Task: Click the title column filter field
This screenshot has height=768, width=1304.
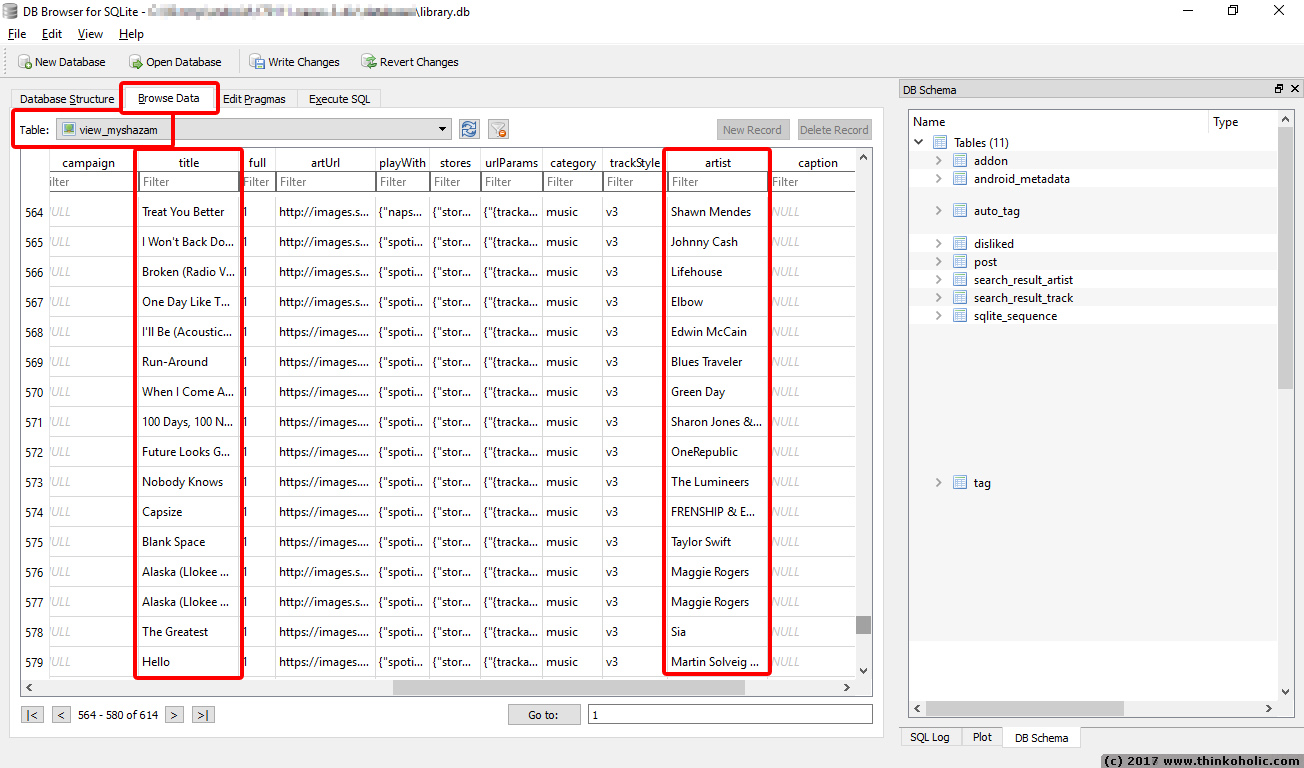Action: click(x=188, y=182)
